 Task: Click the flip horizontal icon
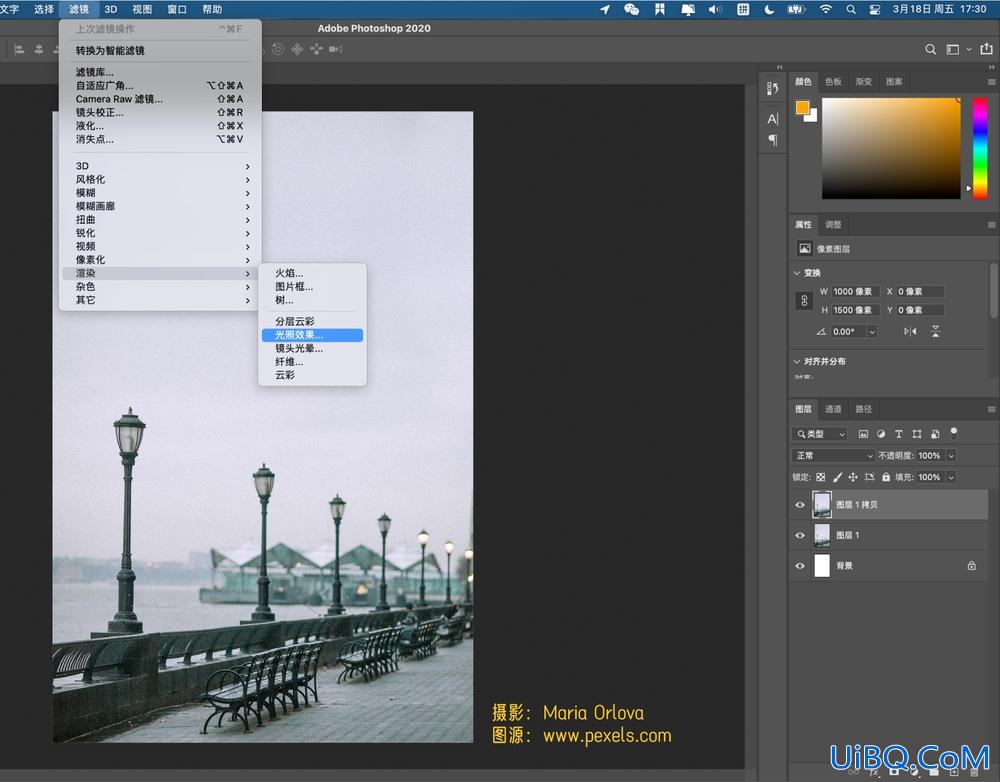click(x=910, y=331)
